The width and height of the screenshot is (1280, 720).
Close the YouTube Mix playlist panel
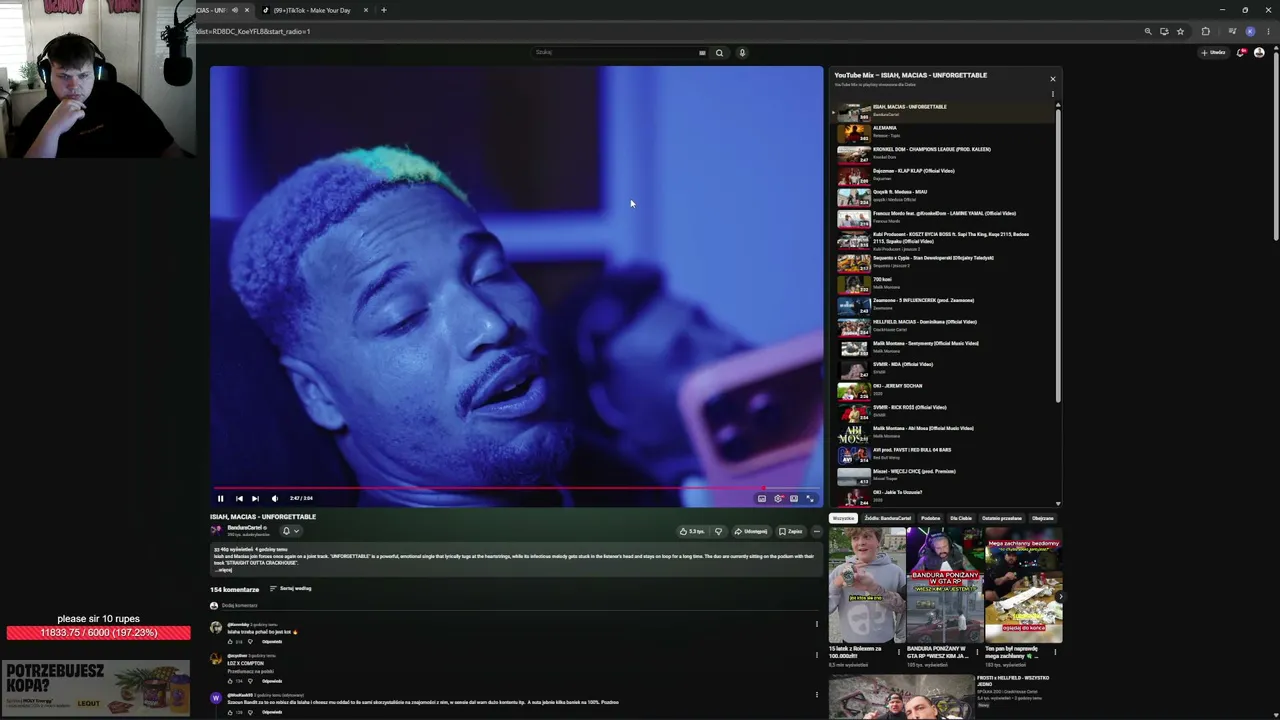click(1052, 78)
